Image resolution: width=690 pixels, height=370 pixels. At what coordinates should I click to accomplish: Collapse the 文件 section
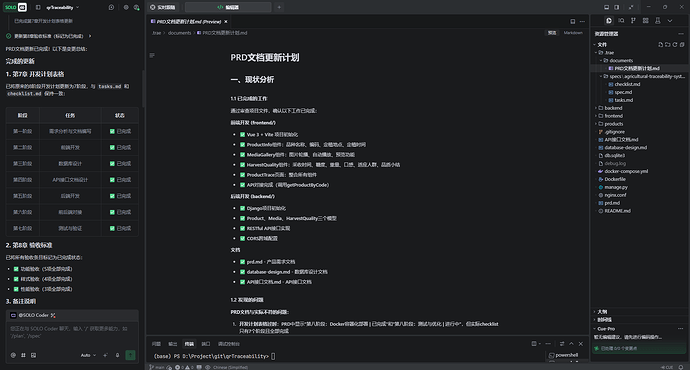[601, 44]
